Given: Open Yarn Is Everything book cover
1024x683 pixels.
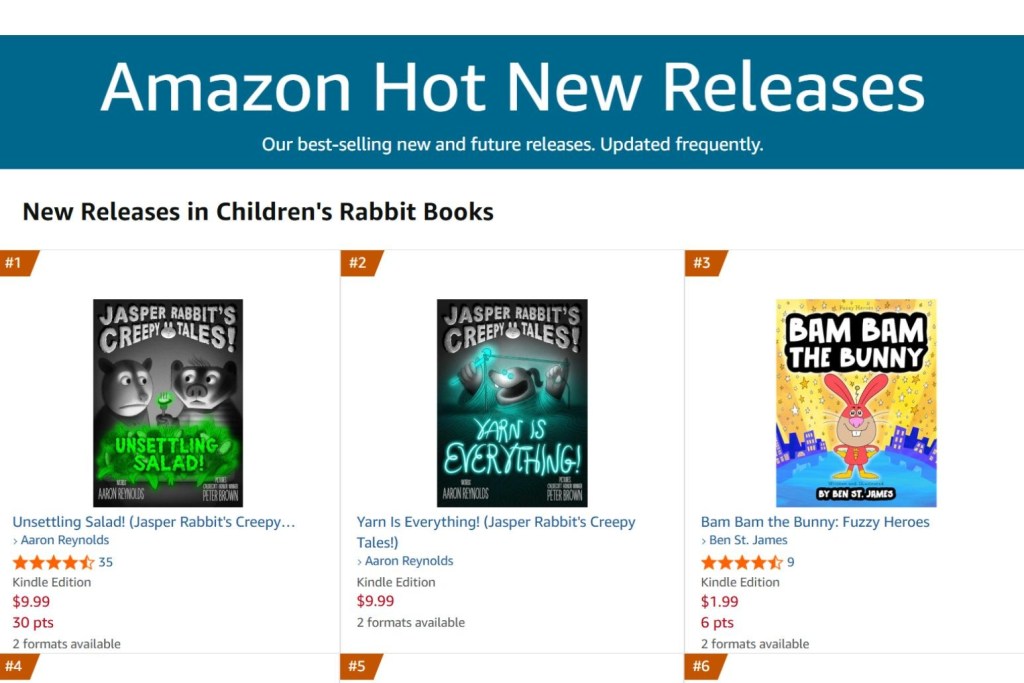Looking at the screenshot, I should [x=512, y=403].
